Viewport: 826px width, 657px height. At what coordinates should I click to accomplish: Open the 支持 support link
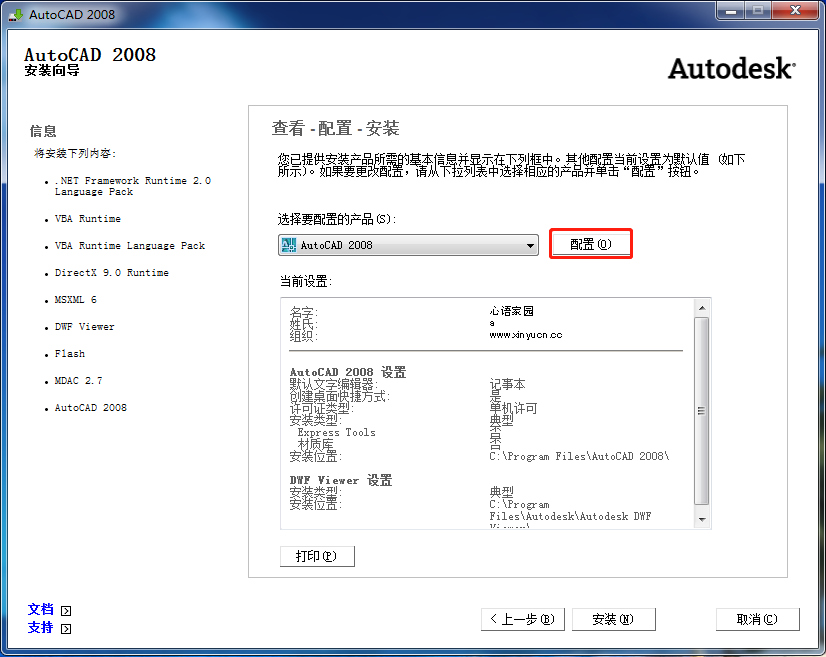tap(41, 628)
